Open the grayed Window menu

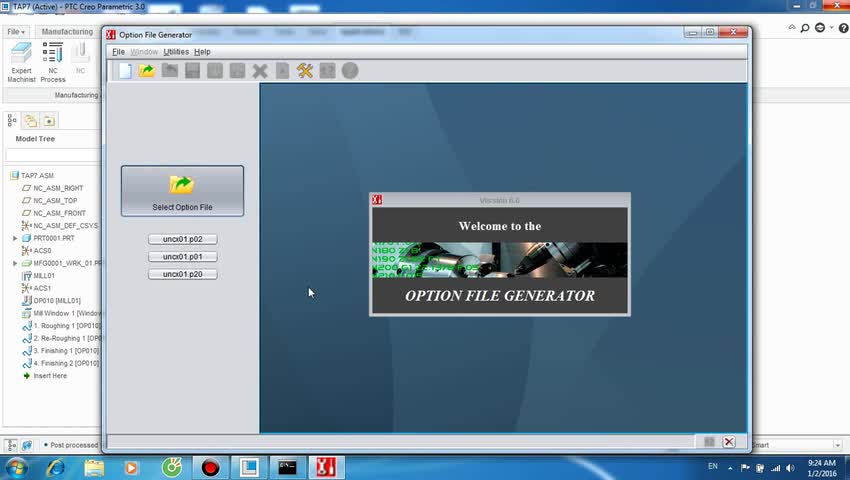pyautogui.click(x=144, y=52)
